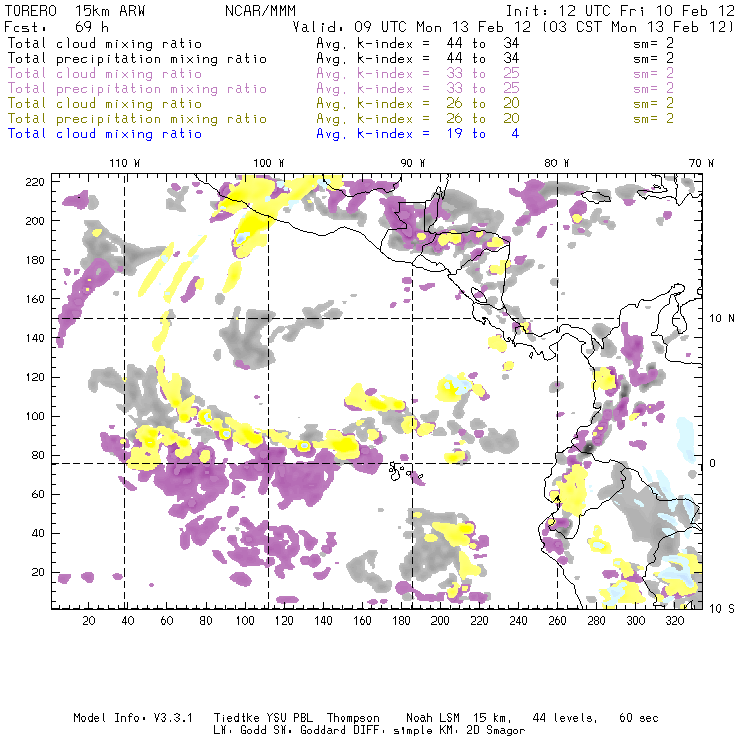Select x-axis tick label '120'
The height and width of the screenshot is (740, 740).
284,621
